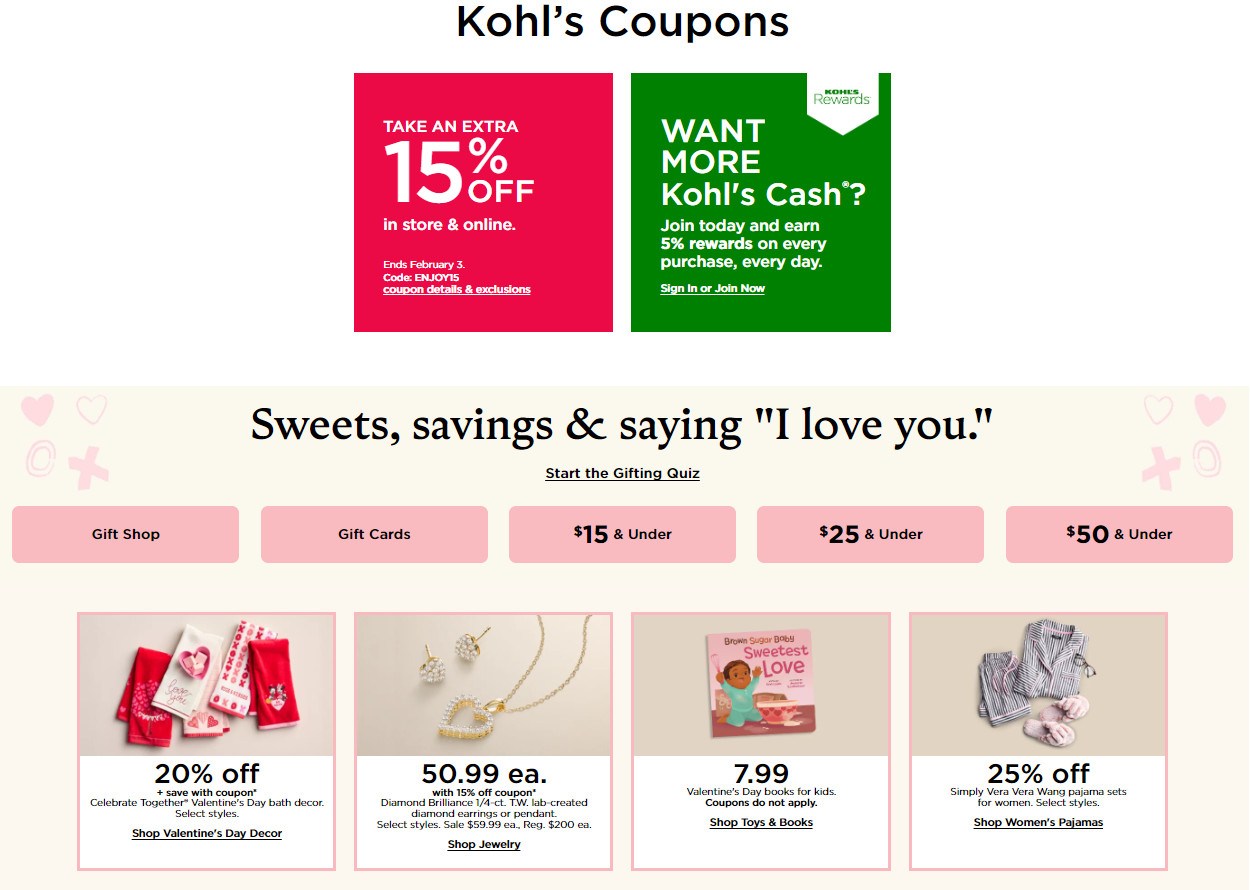Screen dimensions: 1250x890
Task: Open Shop Women's Pajamas
Action: [1038, 822]
